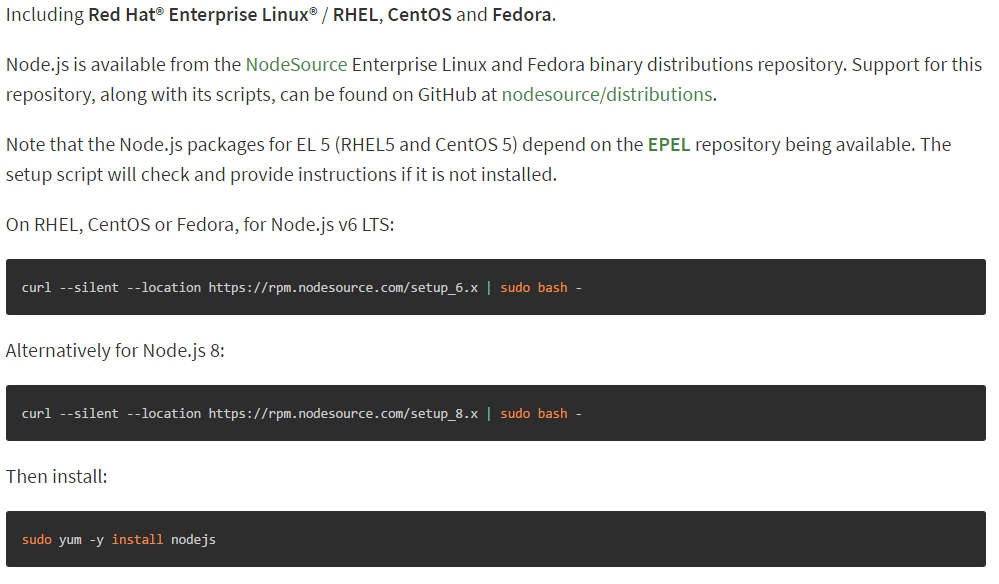Image resolution: width=999 pixels, height=584 pixels.
Task: Follow the EPEL repository link
Action: (x=669, y=145)
